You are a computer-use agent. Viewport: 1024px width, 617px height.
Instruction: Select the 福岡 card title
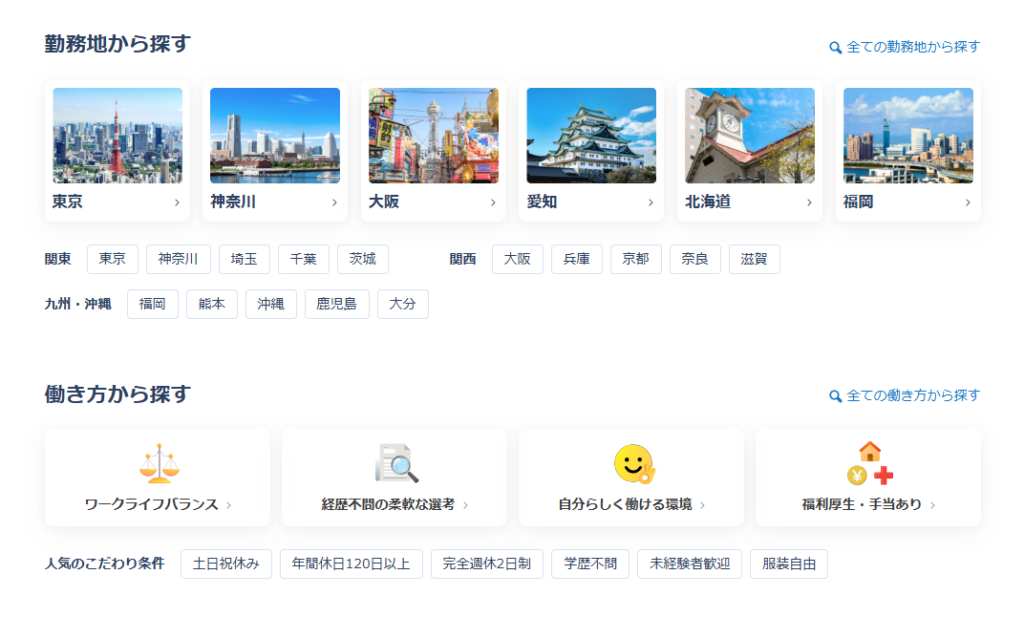tap(858, 202)
